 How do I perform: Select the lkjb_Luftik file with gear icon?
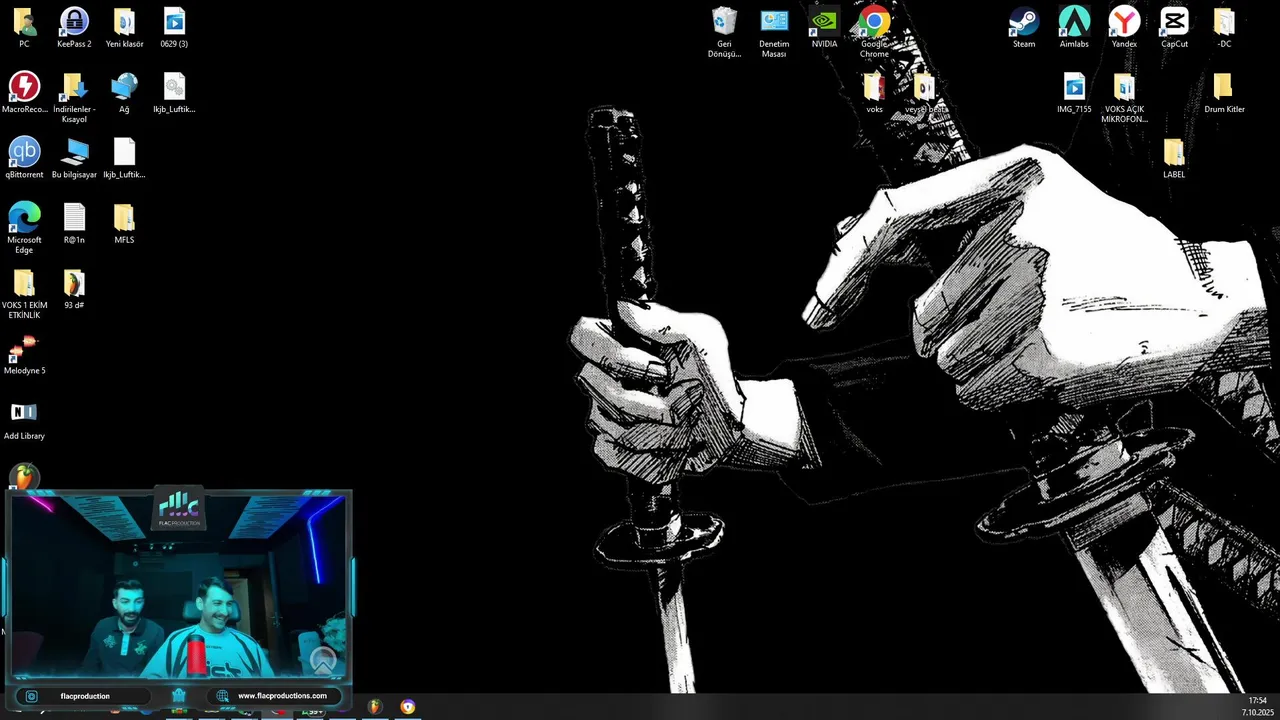pos(174,92)
